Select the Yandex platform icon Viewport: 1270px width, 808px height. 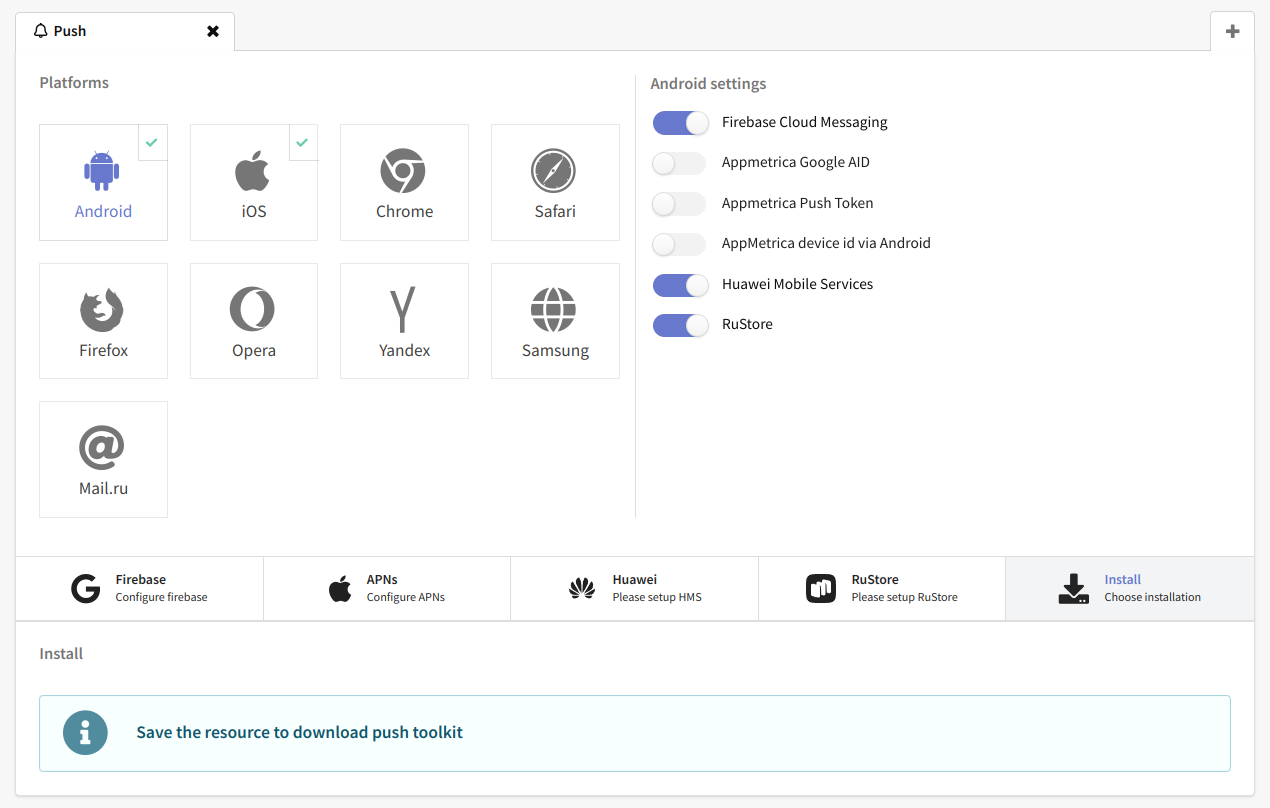403,309
